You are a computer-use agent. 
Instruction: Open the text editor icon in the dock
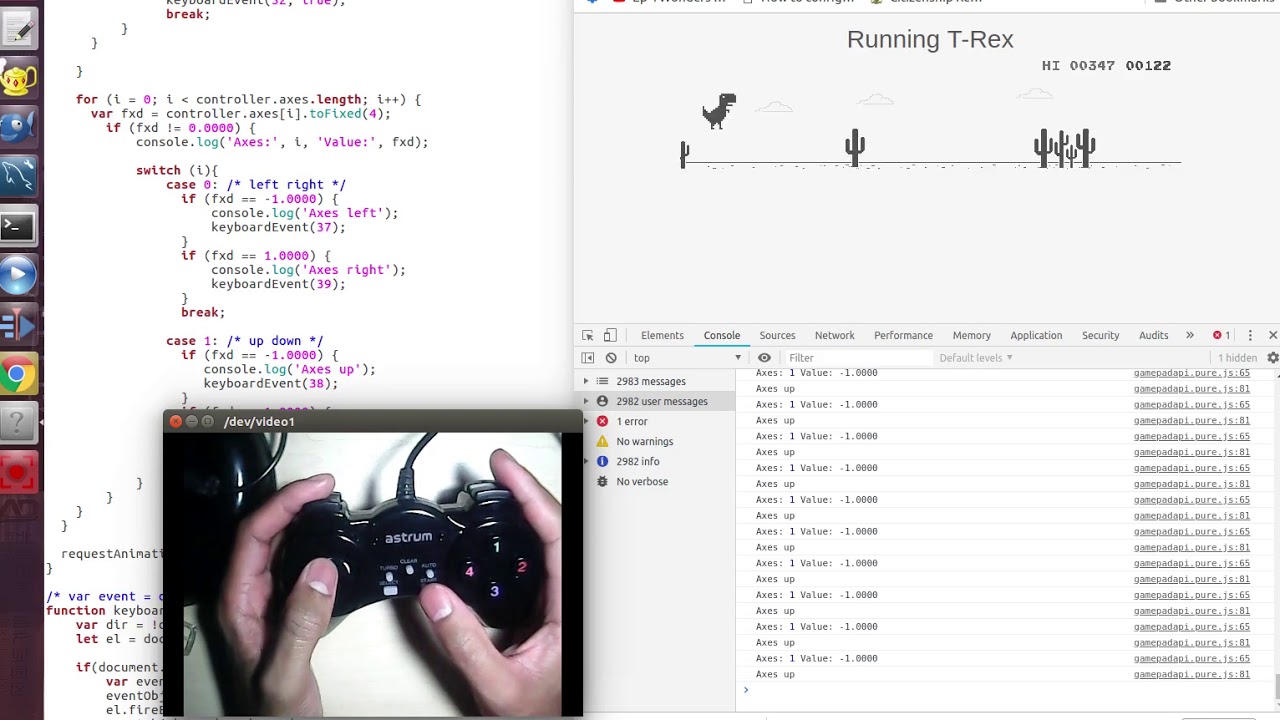click(x=18, y=28)
